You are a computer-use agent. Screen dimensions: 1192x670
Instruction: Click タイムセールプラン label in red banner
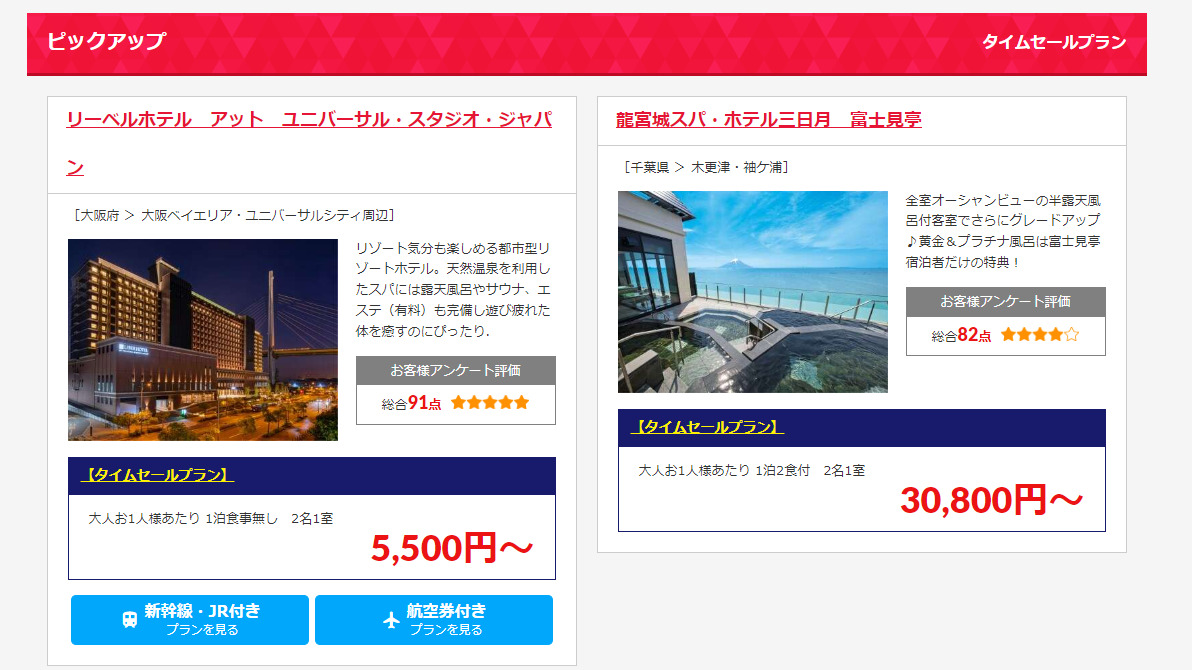tap(1054, 42)
